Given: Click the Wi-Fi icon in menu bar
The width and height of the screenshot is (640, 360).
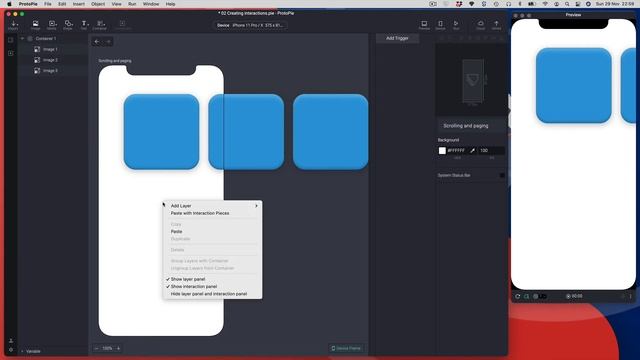Looking at the screenshot, I should coord(545,4).
